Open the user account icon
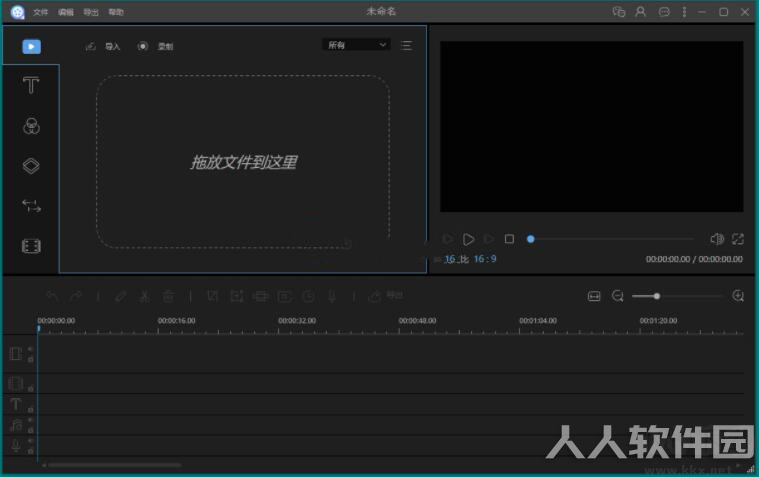Image resolution: width=759 pixels, height=477 pixels. point(640,12)
